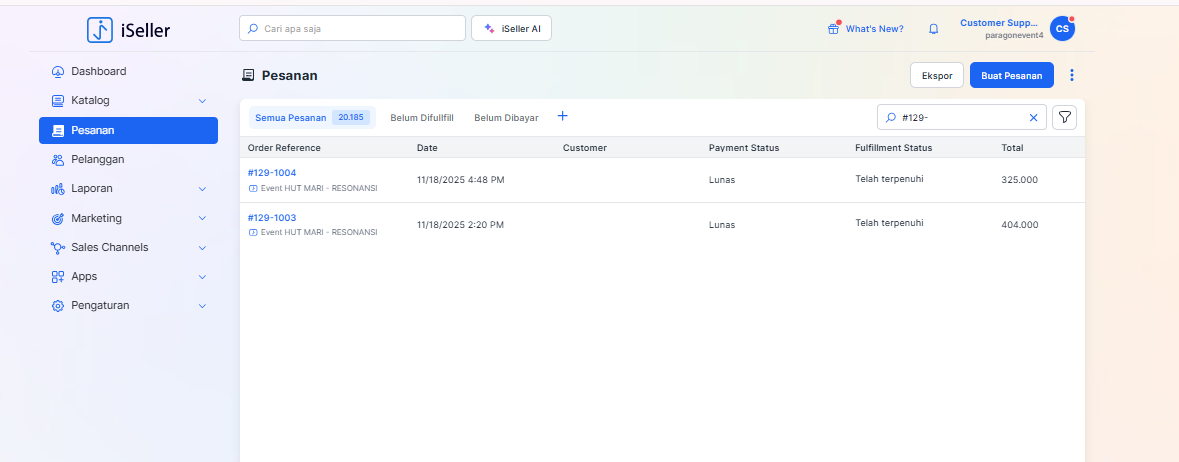Click the plus icon to add tab
The height and width of the screenshot is (462, 1179).
562,116
